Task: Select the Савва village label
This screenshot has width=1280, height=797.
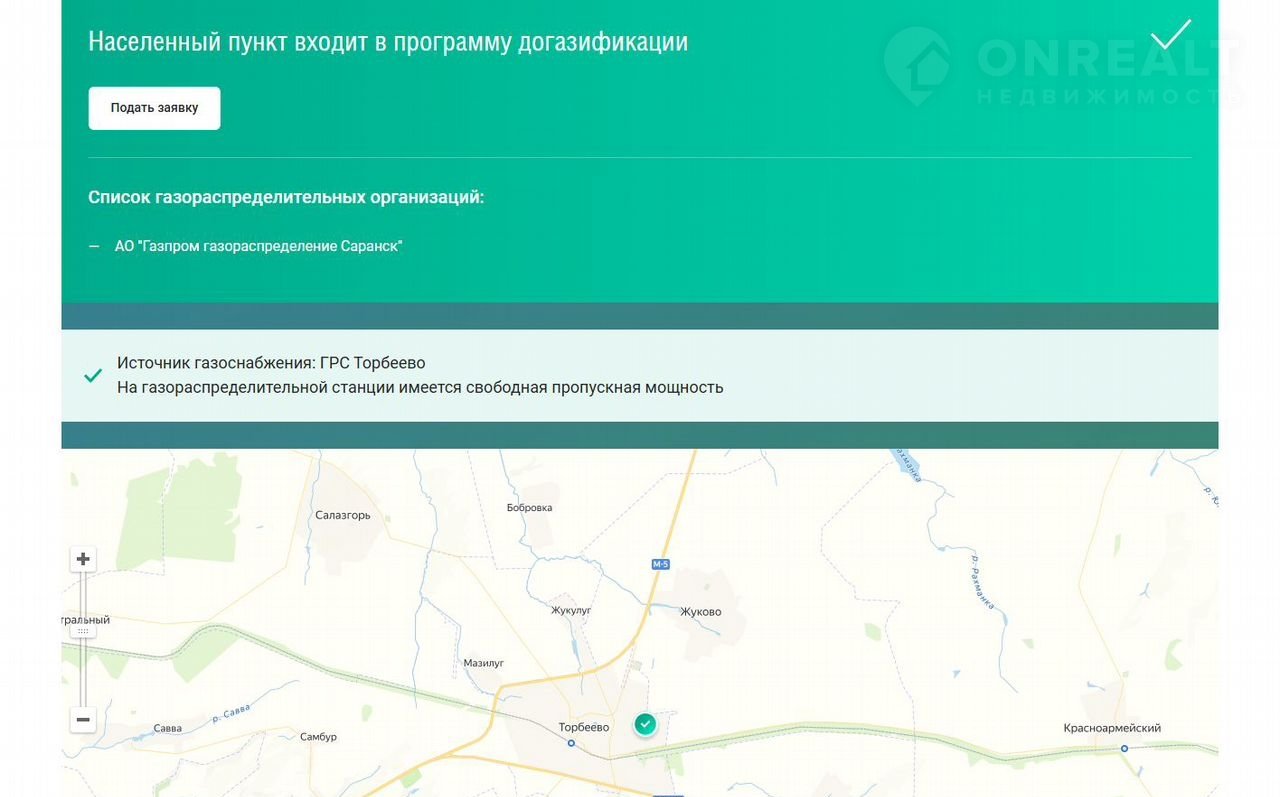Action: click(168, 728)
